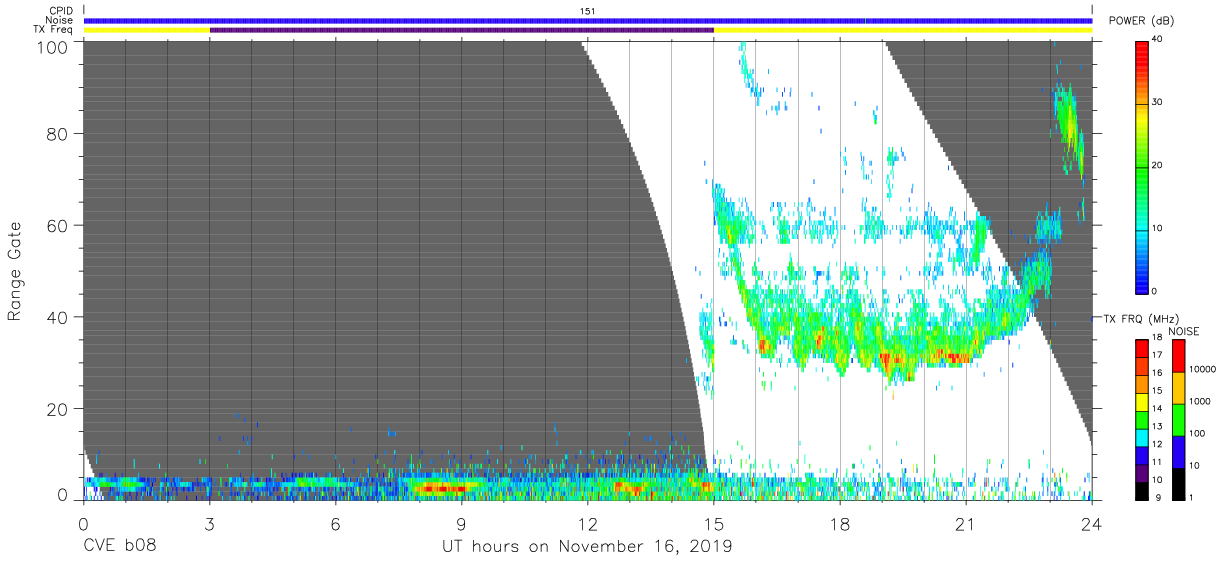Click x-axis tick label '15'
The image size is (1228, 567).
[714, 525]
